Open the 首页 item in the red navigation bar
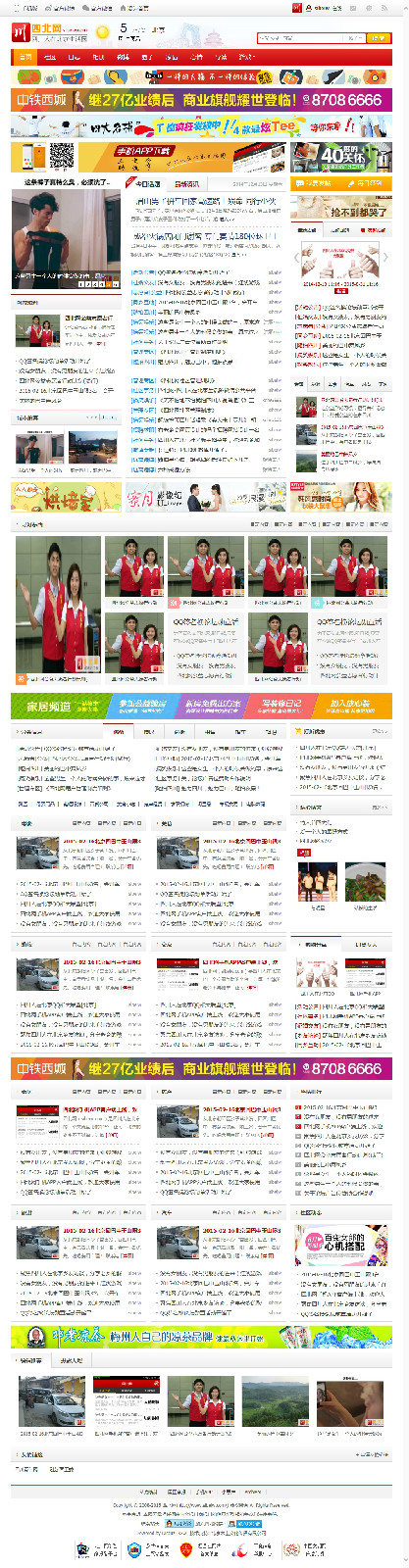The width and height of the screenshot is (409, 1568). 26,58
